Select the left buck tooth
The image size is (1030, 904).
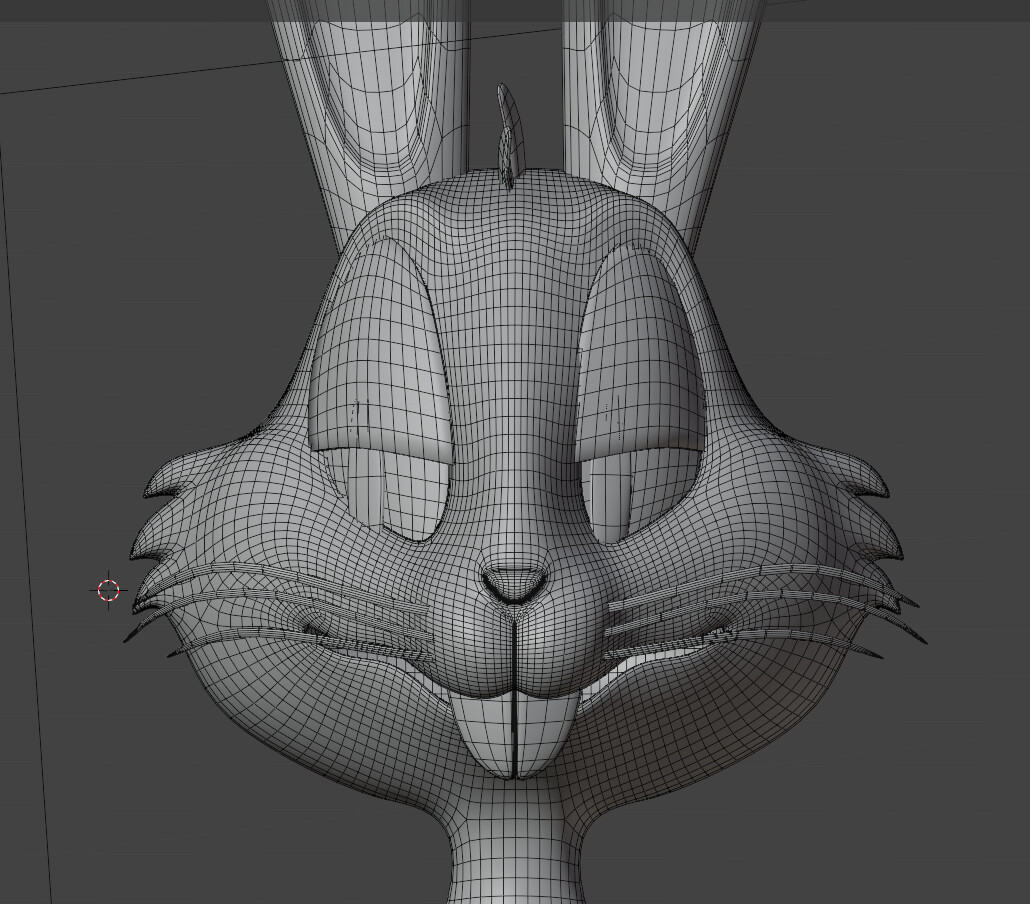tap(485, 730)
